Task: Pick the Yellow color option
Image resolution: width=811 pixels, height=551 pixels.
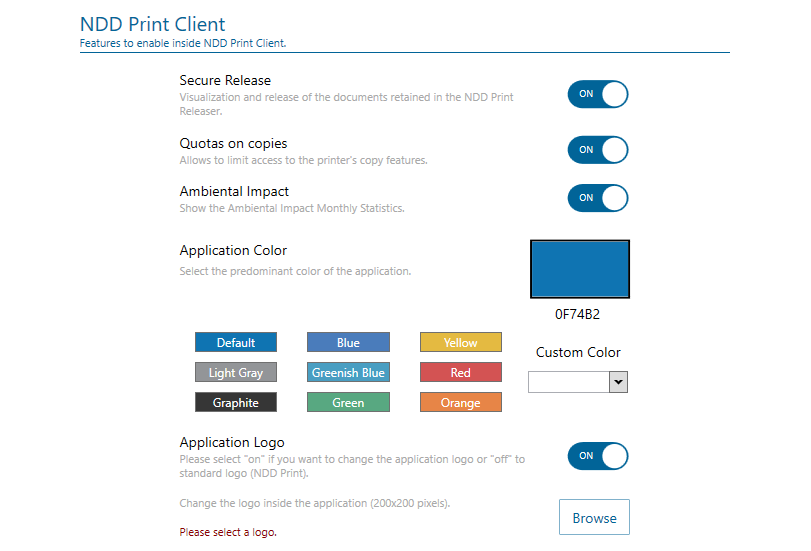Action: [460, 343]
